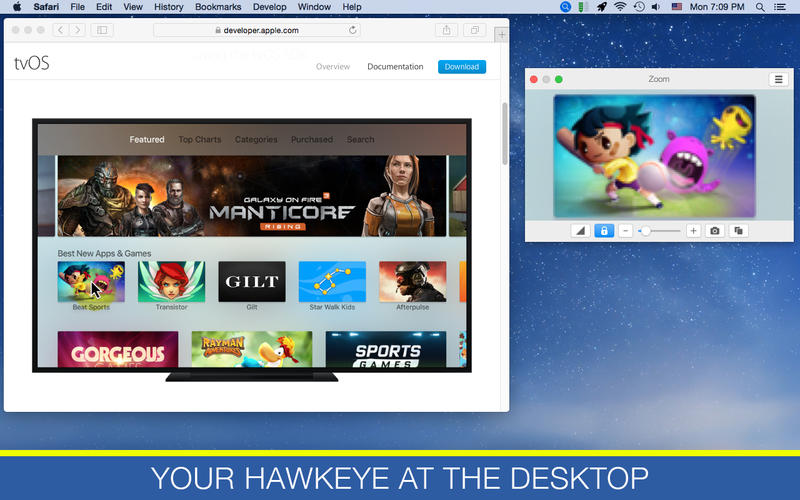Select the Categories tab on the TV
800x500 pixels.
(256, 139)
